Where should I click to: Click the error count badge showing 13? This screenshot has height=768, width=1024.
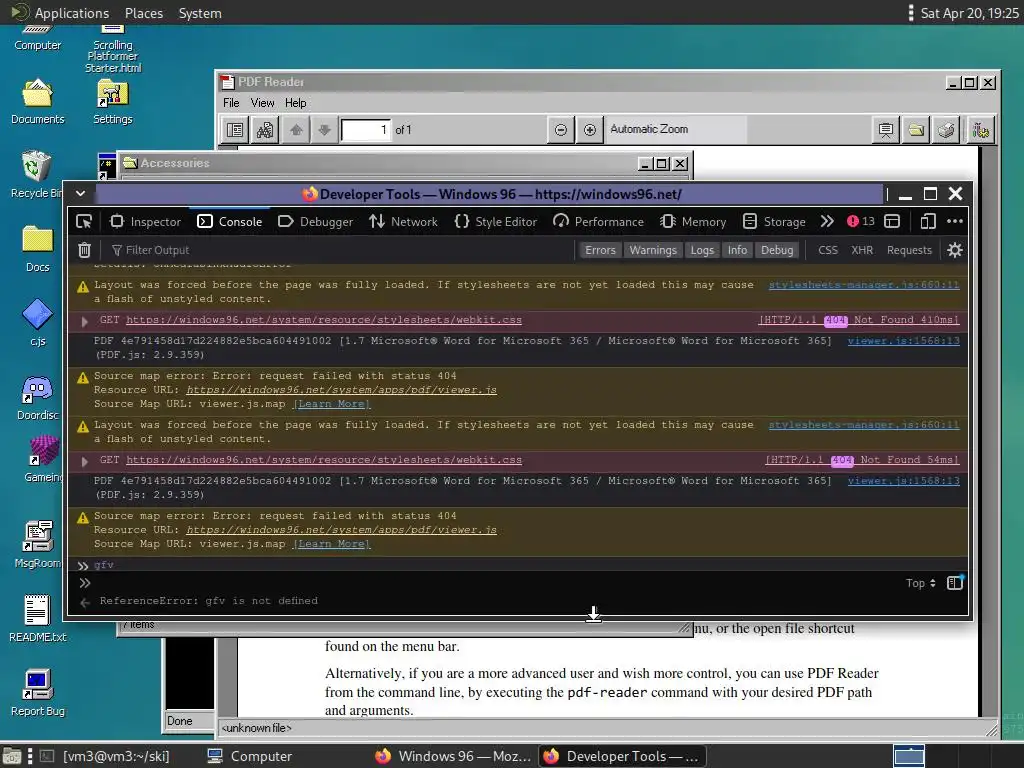click(x=861, y=221)
